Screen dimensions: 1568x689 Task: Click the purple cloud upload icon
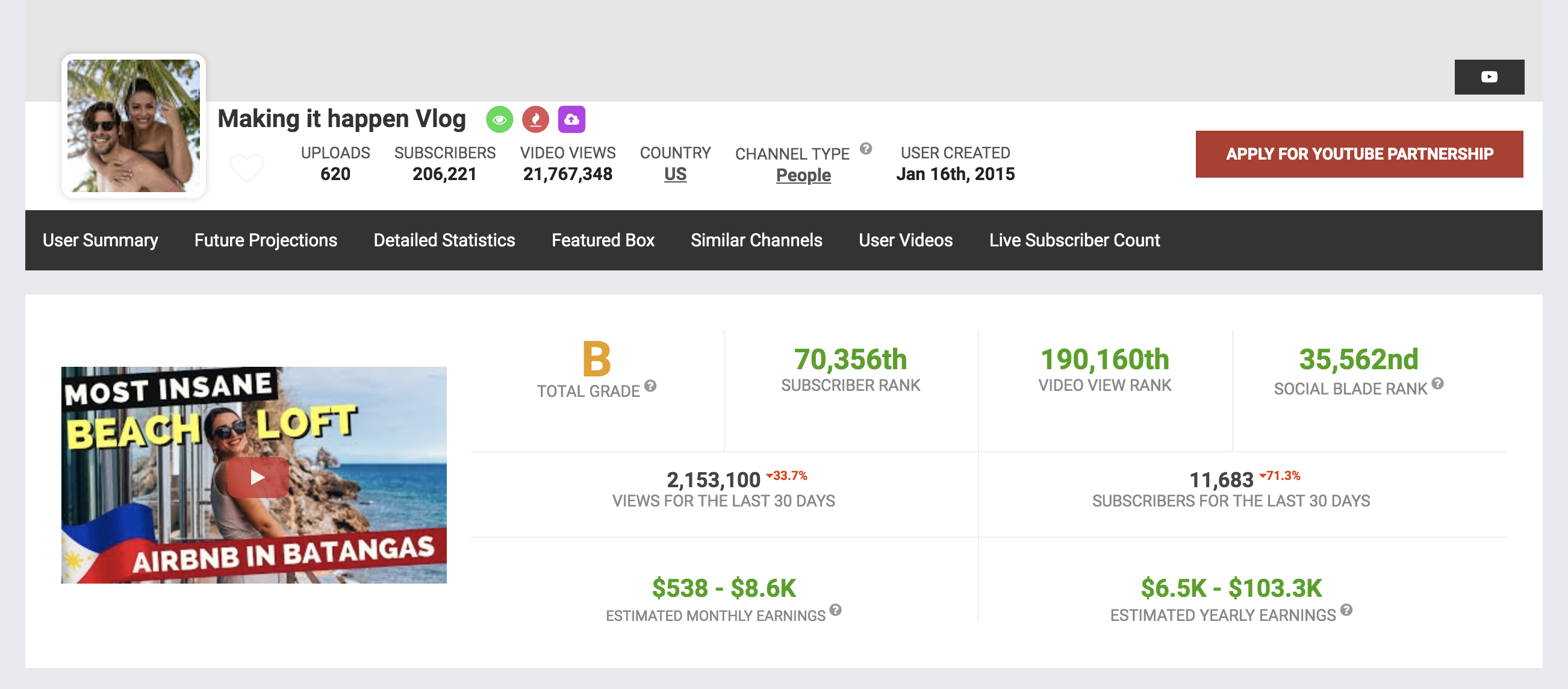(x=571, y=119)
